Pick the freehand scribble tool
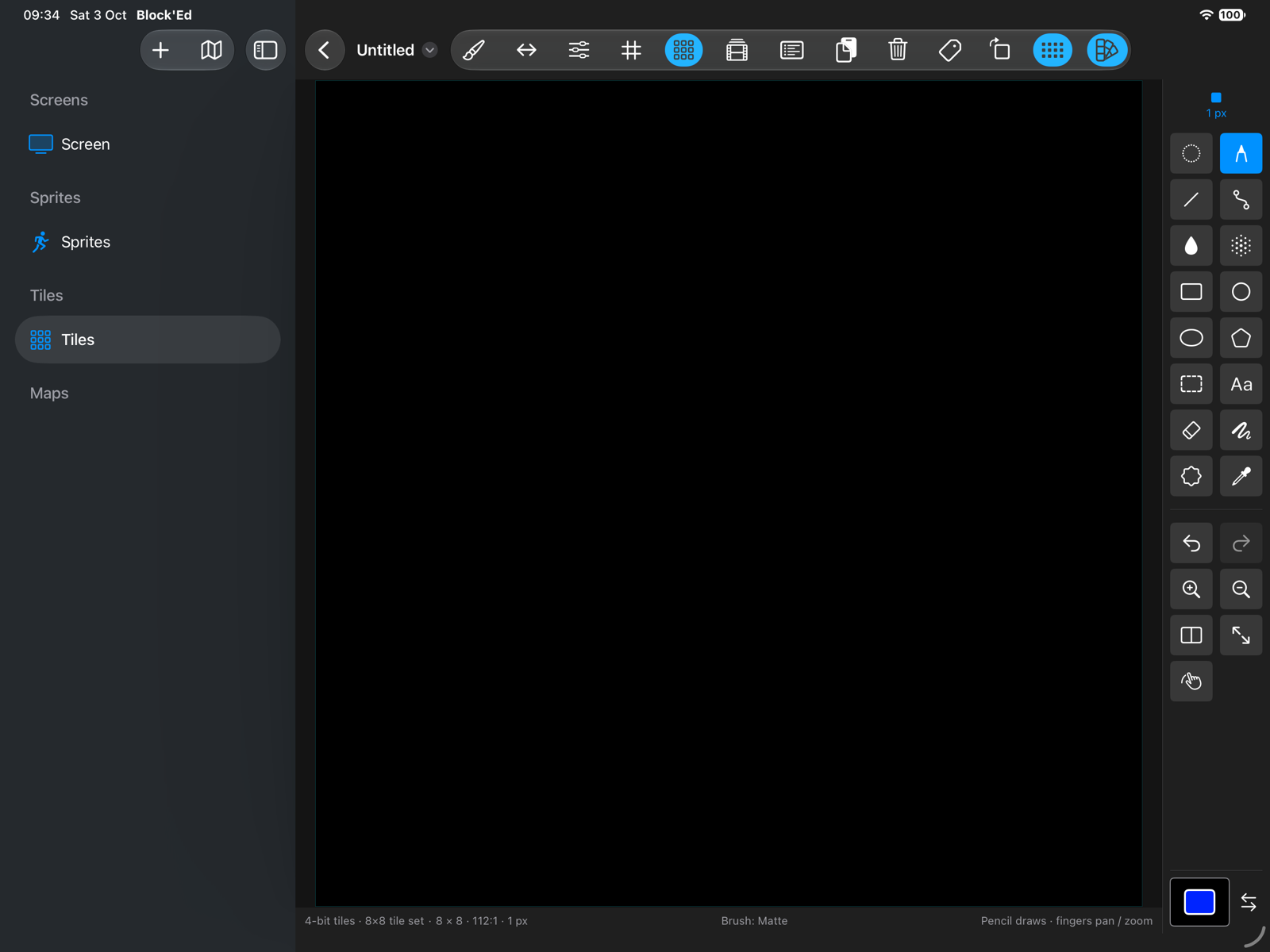The height and width of the screenshot is (952, 1270). point(1241,431)
